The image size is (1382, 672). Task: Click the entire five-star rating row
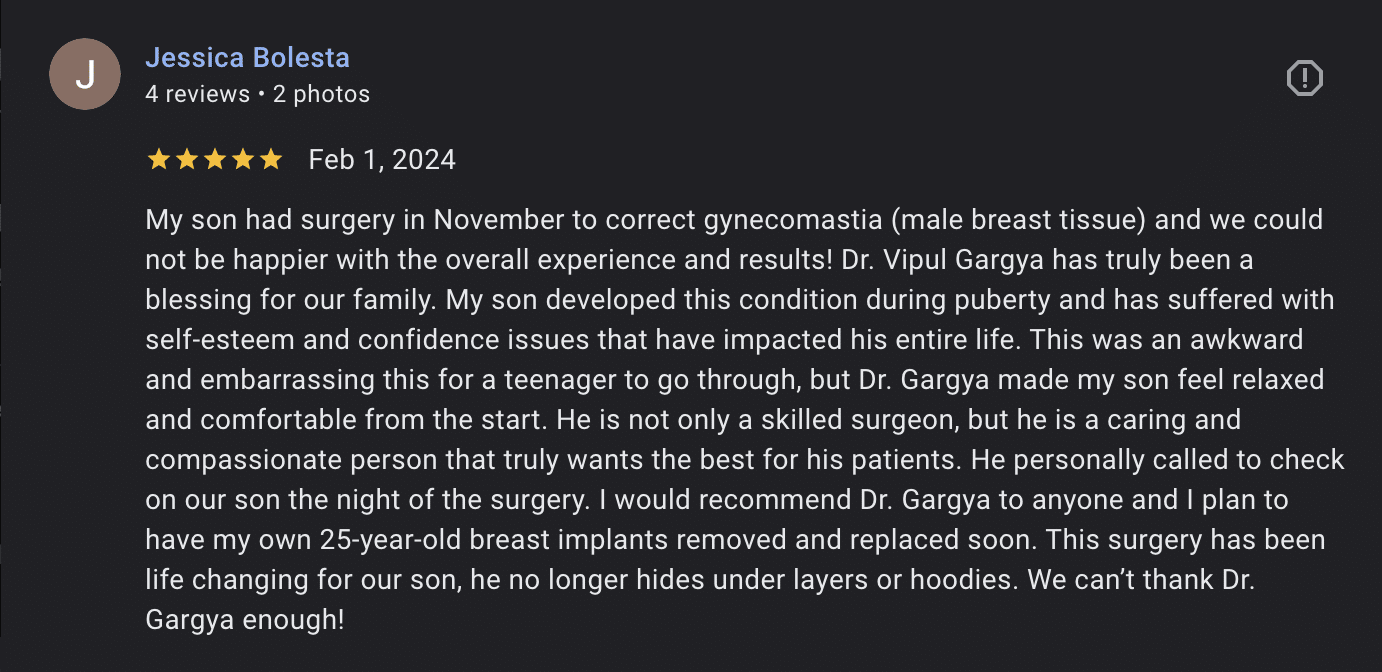tap(214, 158)
